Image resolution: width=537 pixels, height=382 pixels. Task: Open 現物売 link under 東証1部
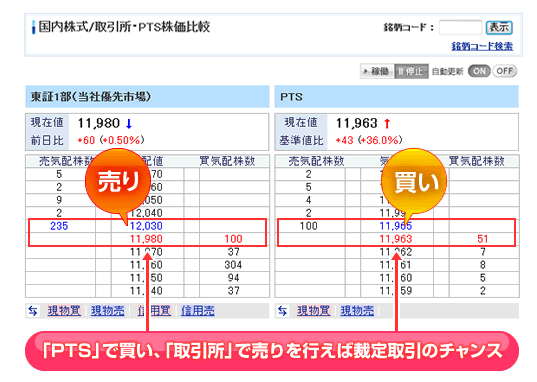(108, 311)
